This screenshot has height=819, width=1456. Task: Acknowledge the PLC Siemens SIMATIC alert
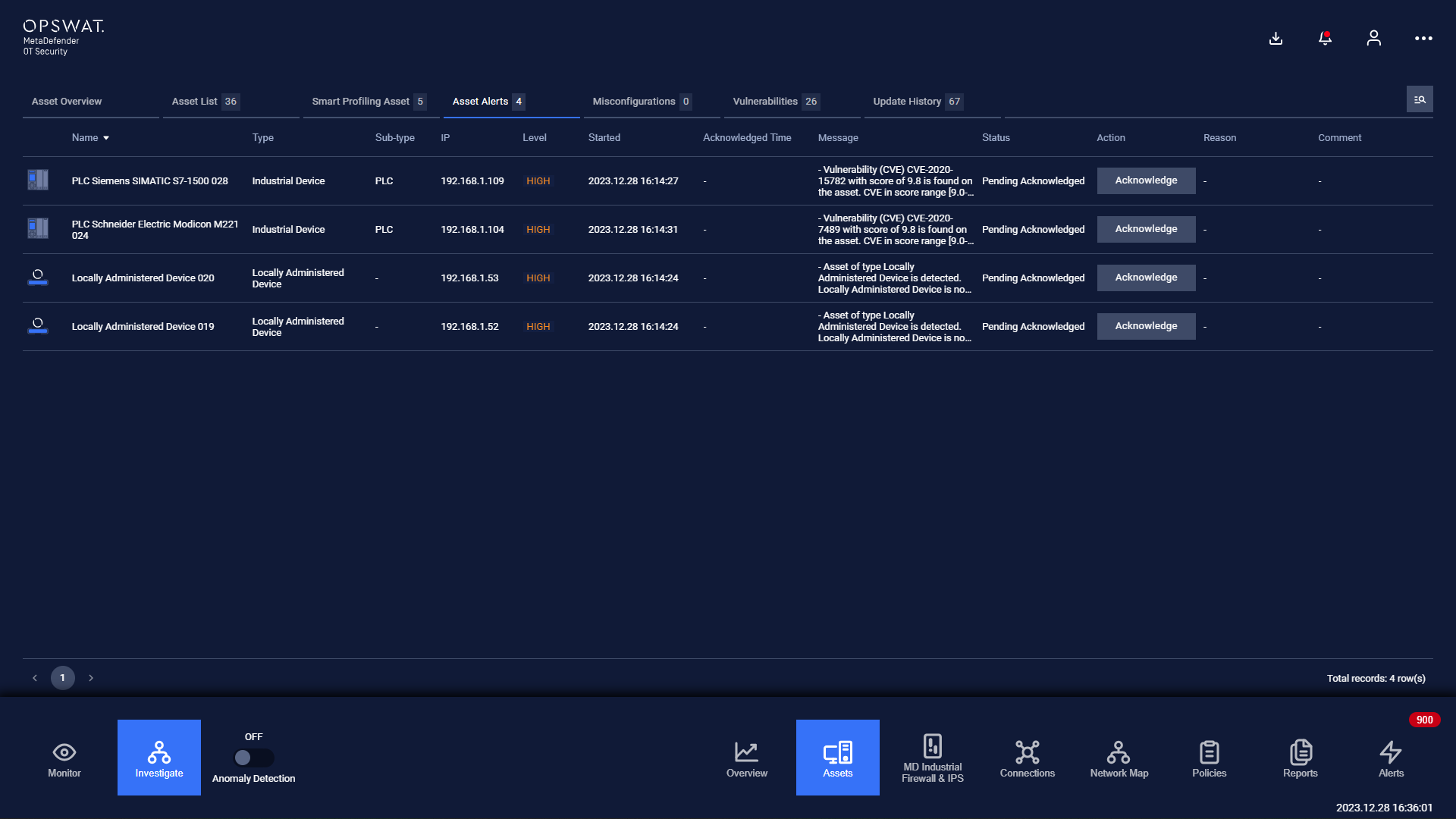coord(1146,180)
